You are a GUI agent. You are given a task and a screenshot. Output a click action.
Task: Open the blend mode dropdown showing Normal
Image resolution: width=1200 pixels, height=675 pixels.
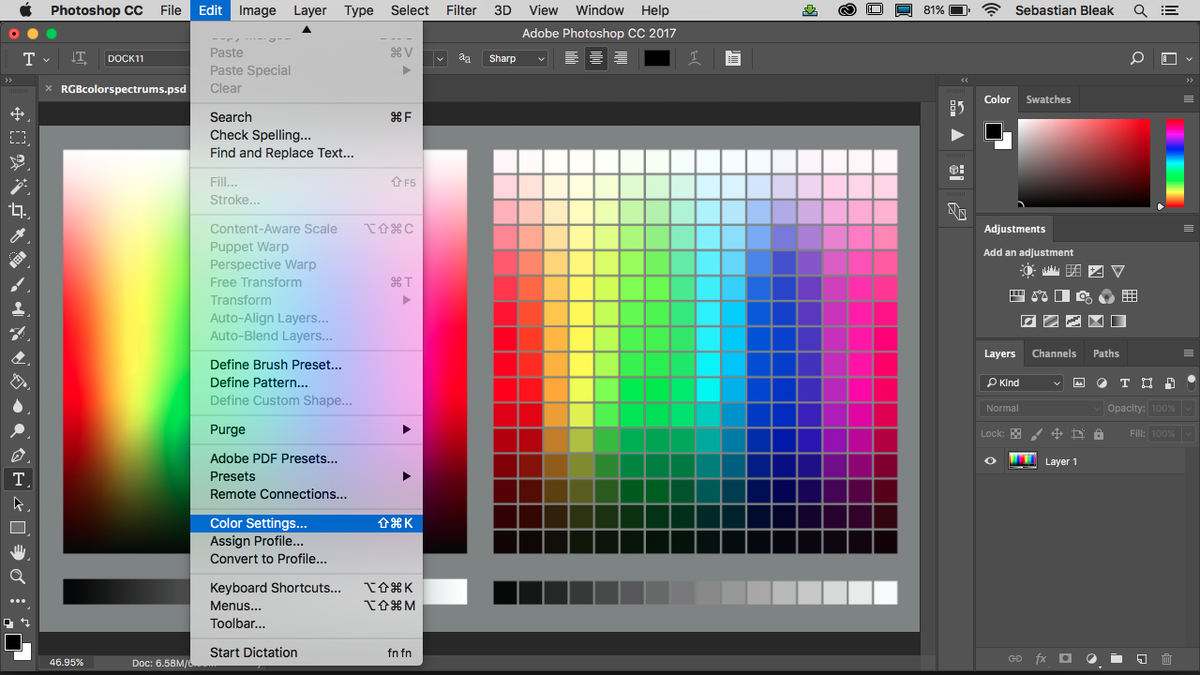pos(1040,408)
